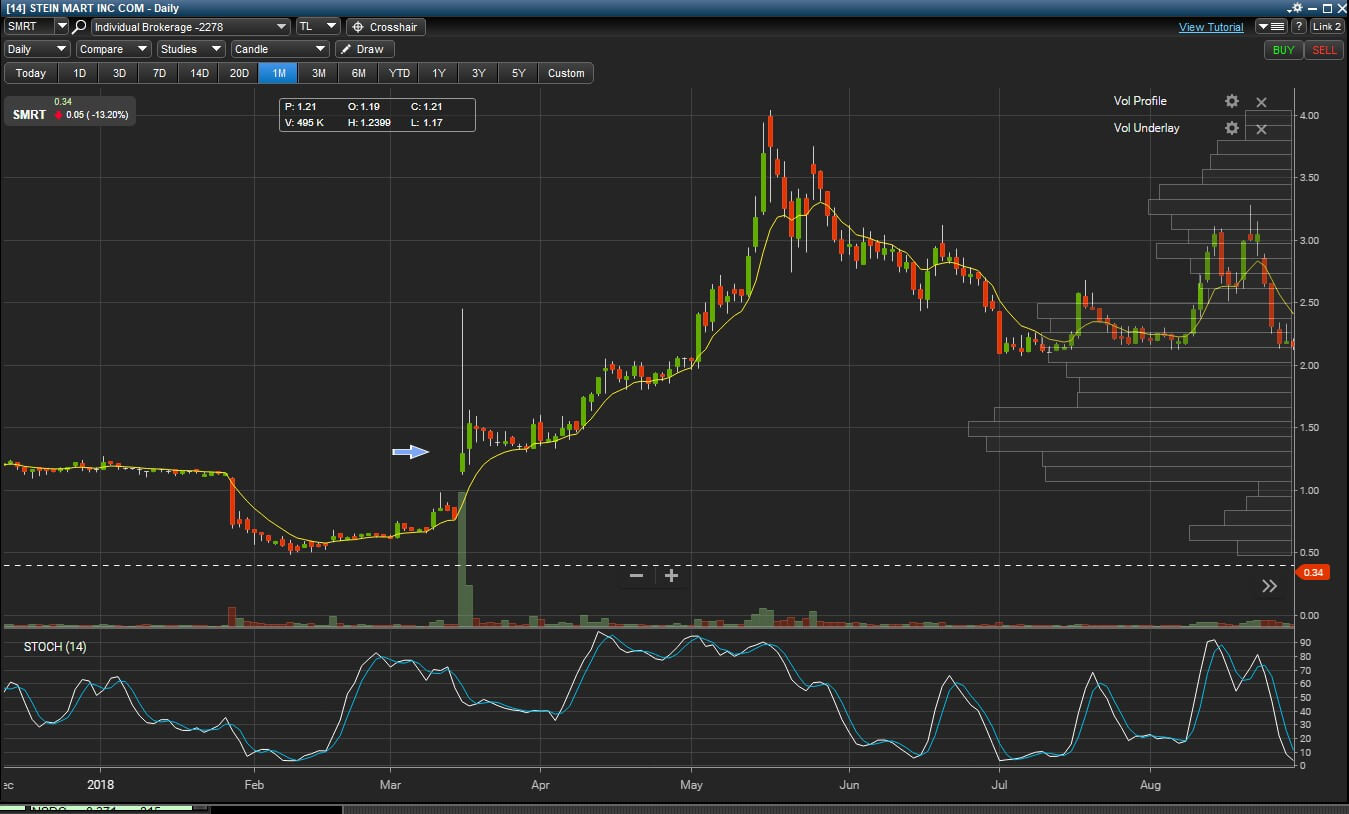
Task: Remove the Vol Underlay study
Action: point(1261,129)
